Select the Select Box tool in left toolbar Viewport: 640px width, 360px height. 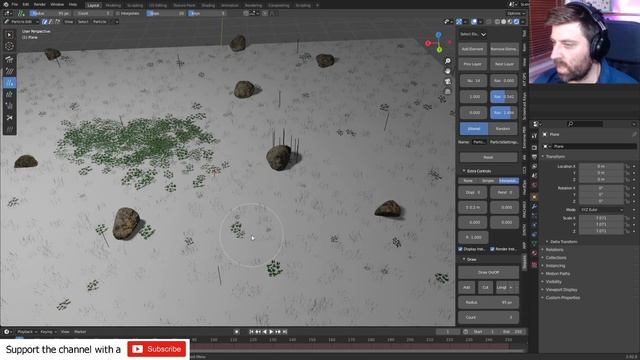[x=9, y=35]
